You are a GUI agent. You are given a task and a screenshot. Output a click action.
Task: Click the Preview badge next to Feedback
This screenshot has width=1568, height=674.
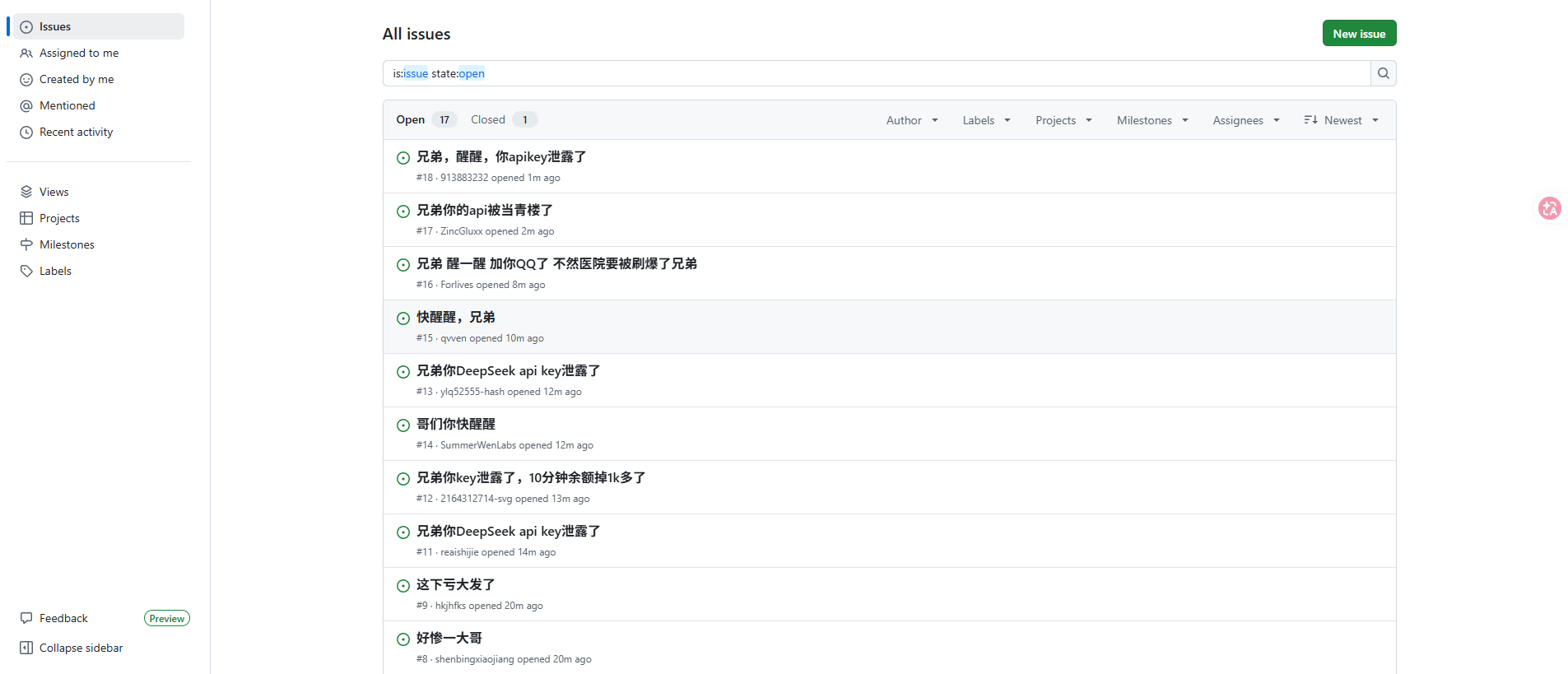point(167,618)
